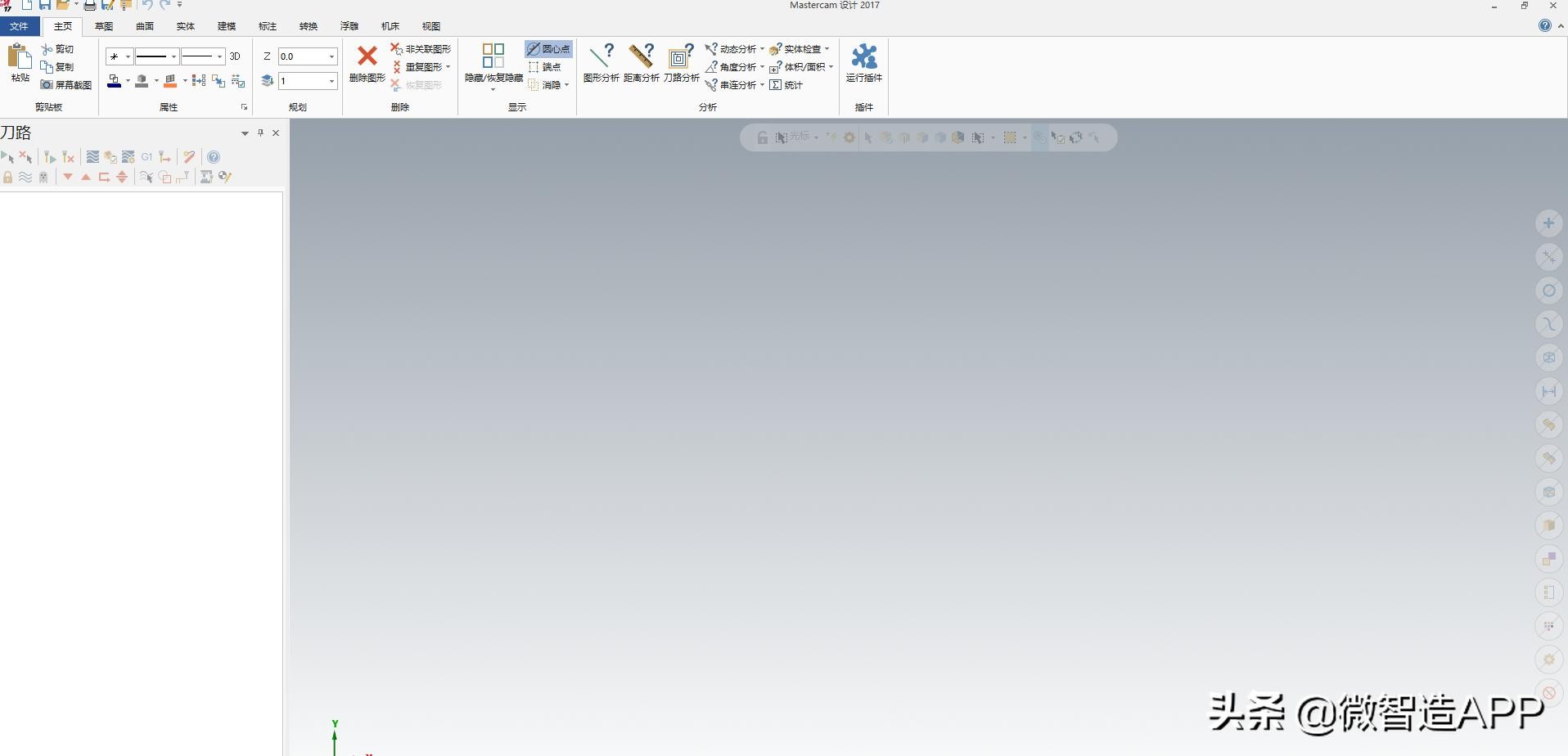Switch to the 草图 ribbon tab

(x=104, y=26)
